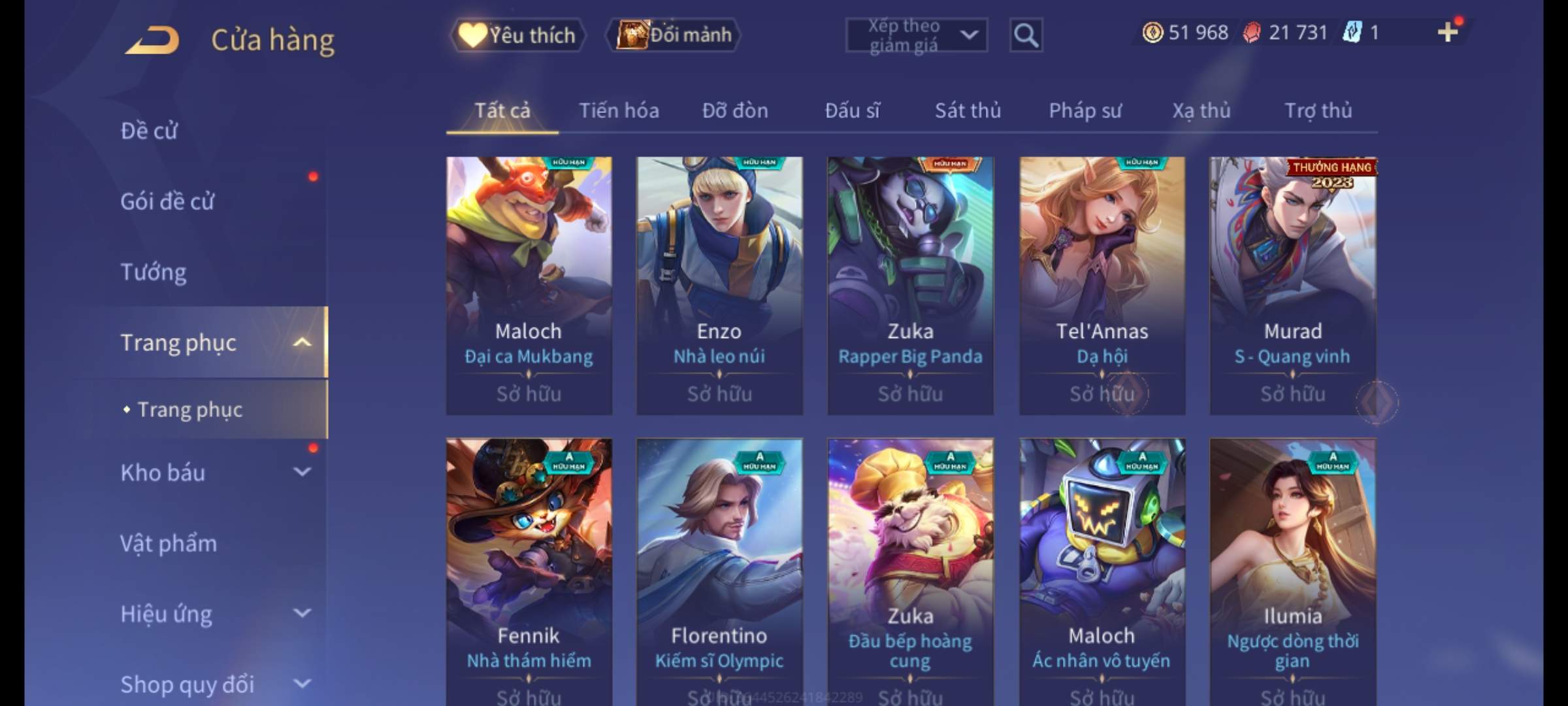Image resolution: width=1568 pixels, height=706 pixels.
Task: Switch to the Sát thủ tab
Action: (968, 110)
